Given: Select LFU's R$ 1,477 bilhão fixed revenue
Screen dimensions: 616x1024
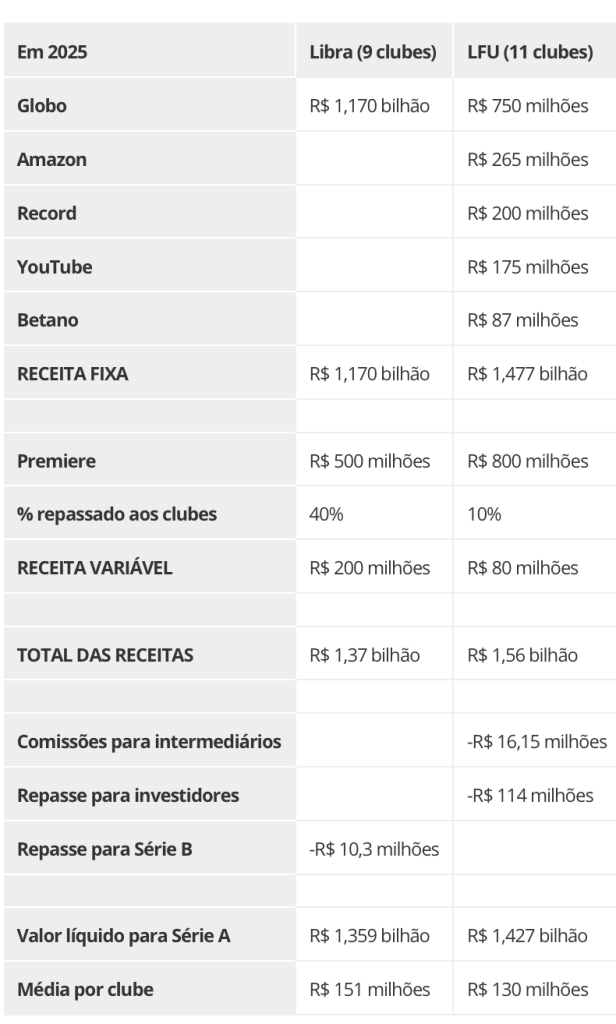Looking at the screenshot, I should [528, 374].
